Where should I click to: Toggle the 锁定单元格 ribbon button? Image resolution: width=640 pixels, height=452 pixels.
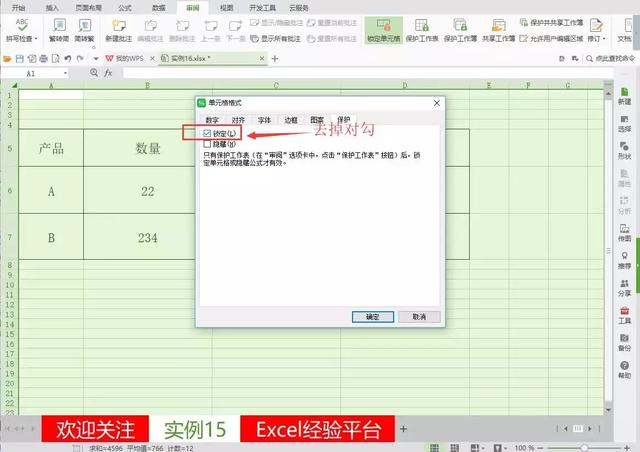384,30
